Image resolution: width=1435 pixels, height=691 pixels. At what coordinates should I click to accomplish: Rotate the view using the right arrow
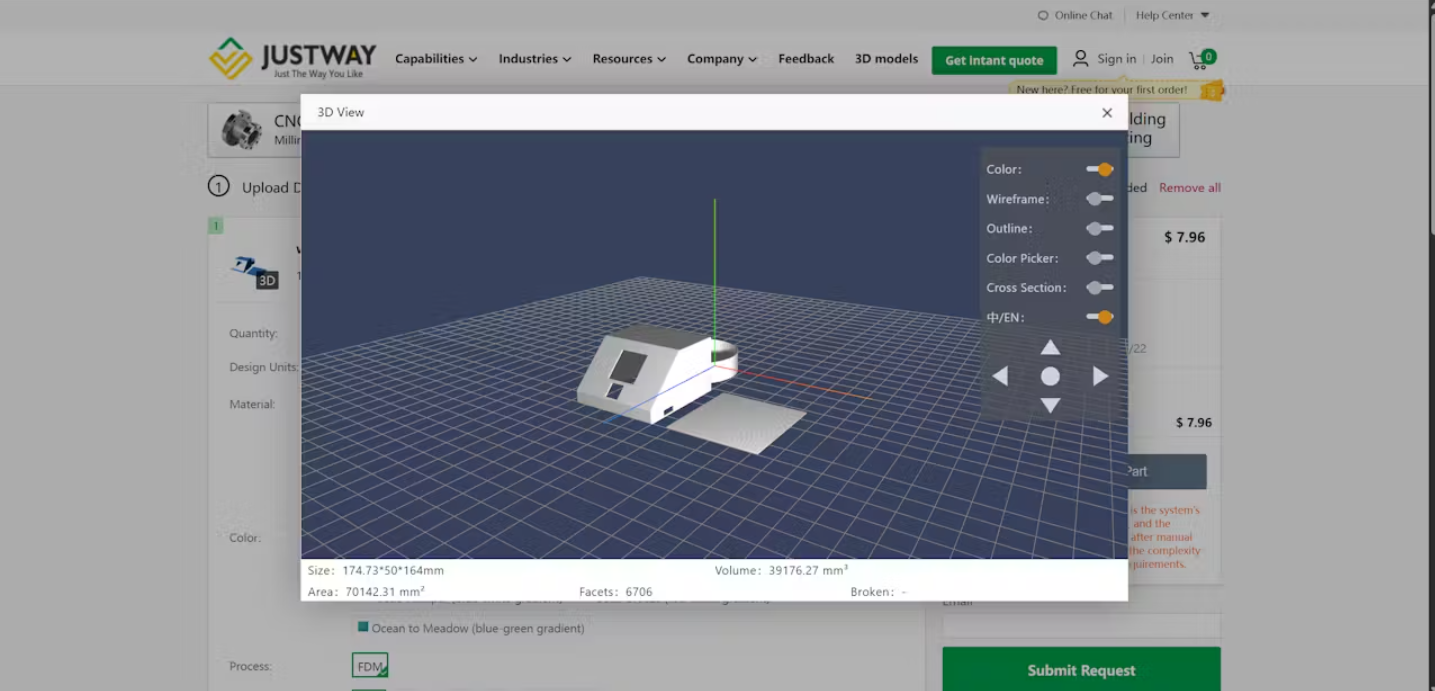click(x=1100, y=376)
